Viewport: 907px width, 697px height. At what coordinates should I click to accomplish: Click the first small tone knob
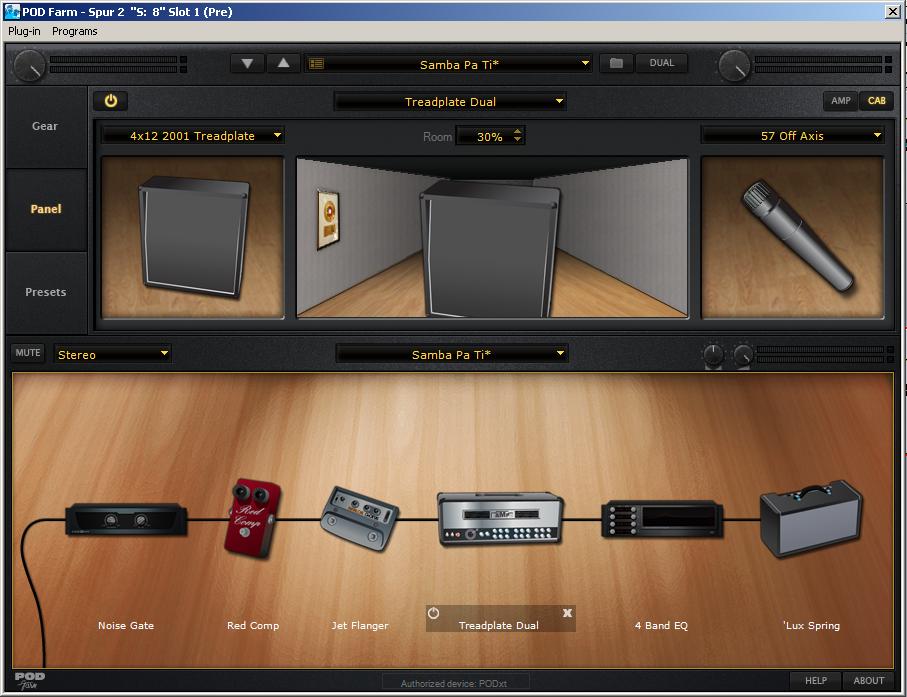coord(713,355)
